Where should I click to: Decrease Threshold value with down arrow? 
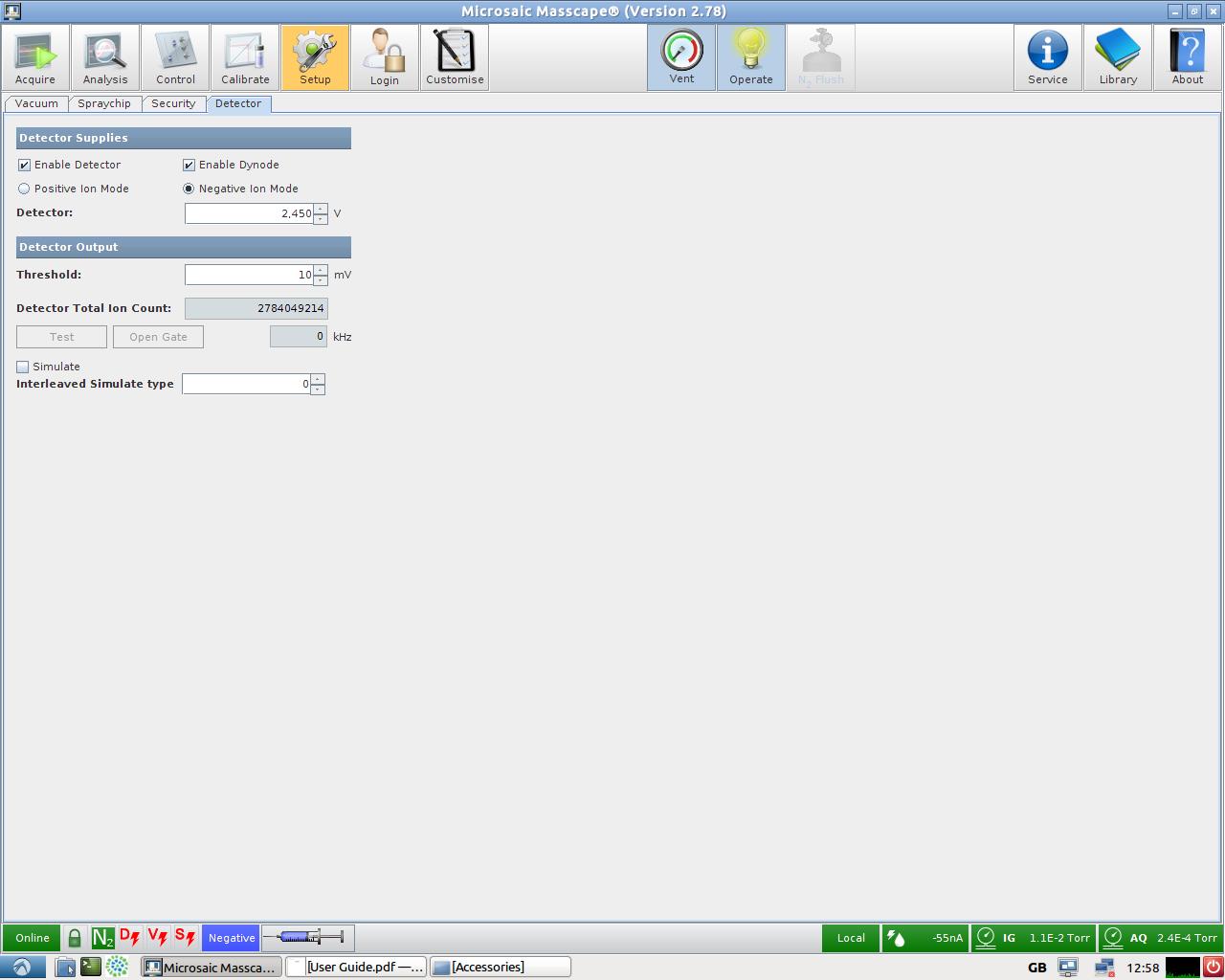320,279
